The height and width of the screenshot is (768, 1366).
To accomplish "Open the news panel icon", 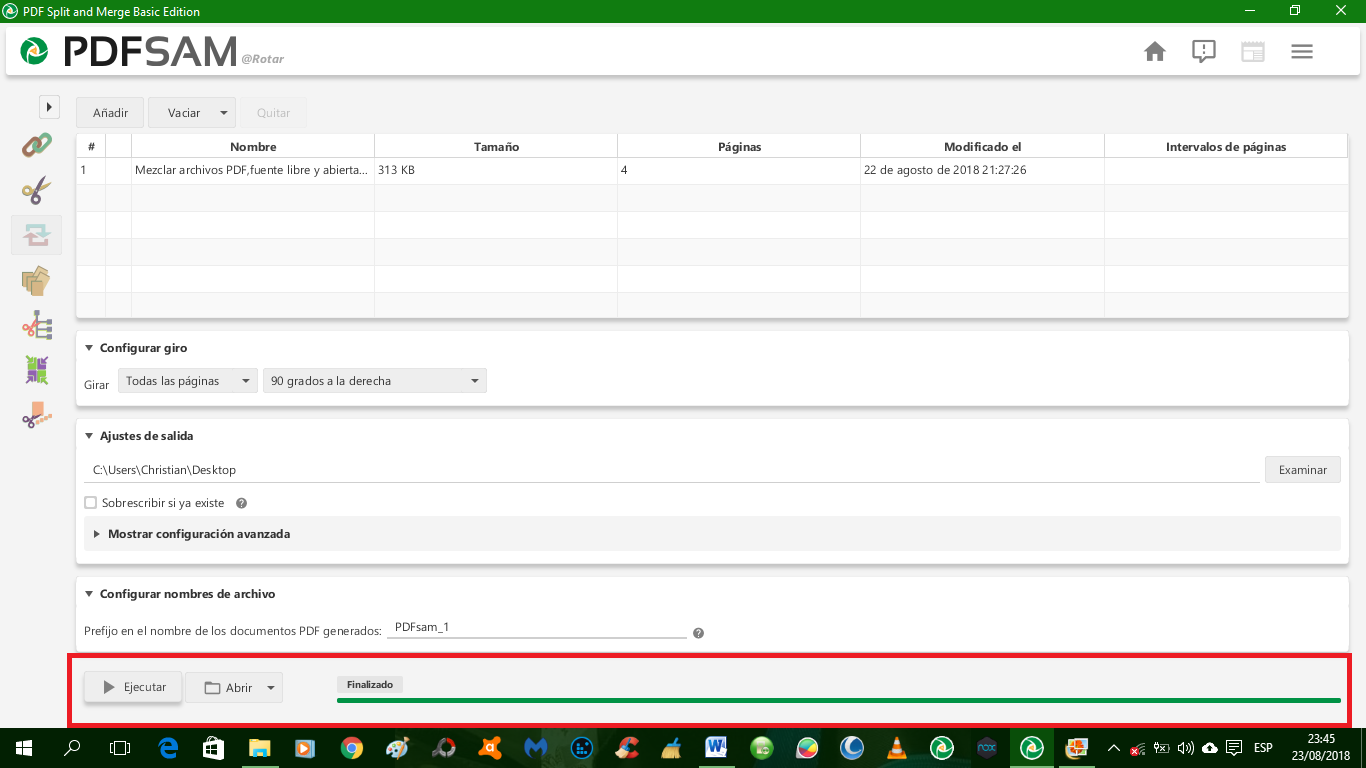I will coord(1253,51).
